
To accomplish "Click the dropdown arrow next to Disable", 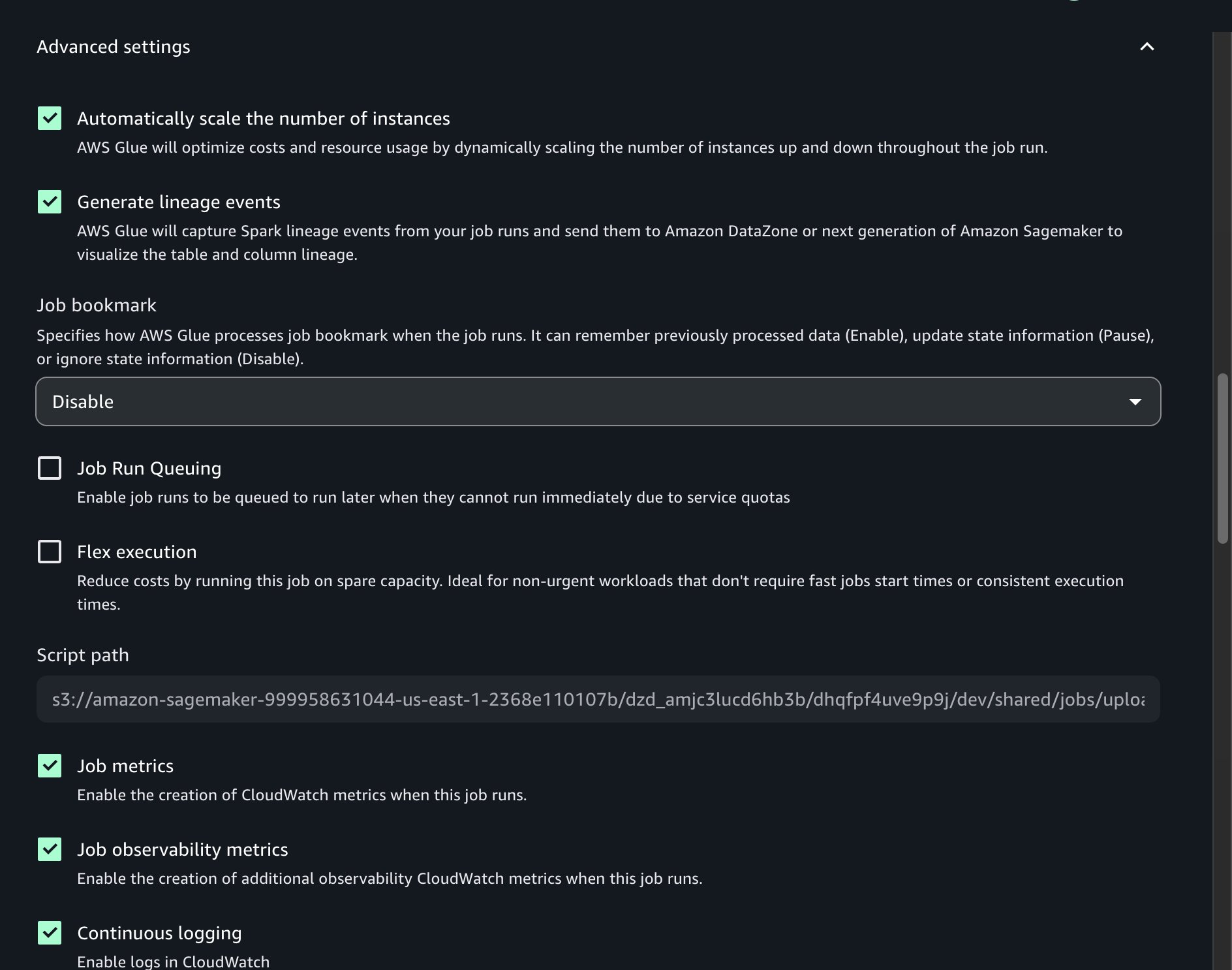I will point(1135,401).
